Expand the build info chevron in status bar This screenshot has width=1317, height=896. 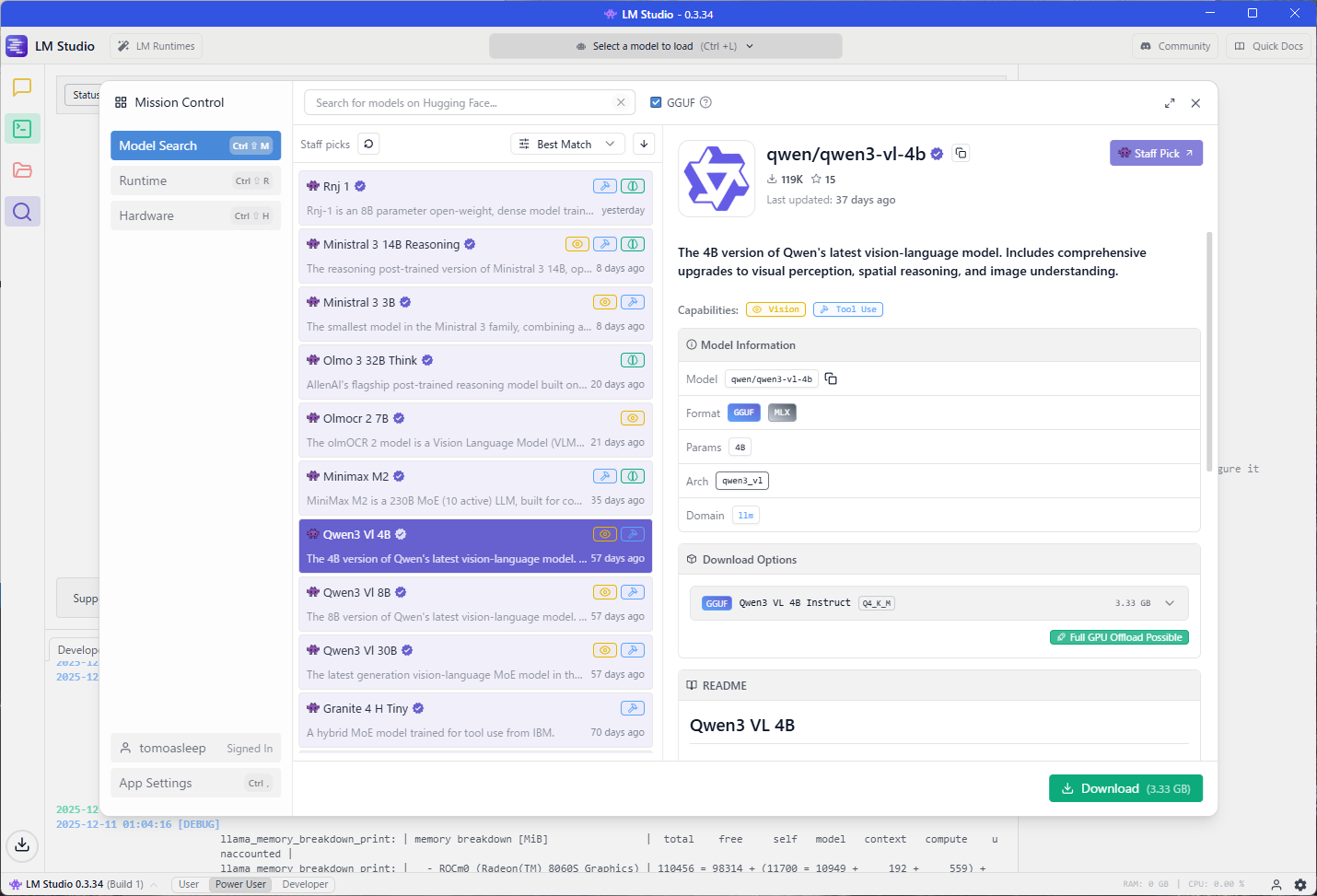click(x=154, y=885)
